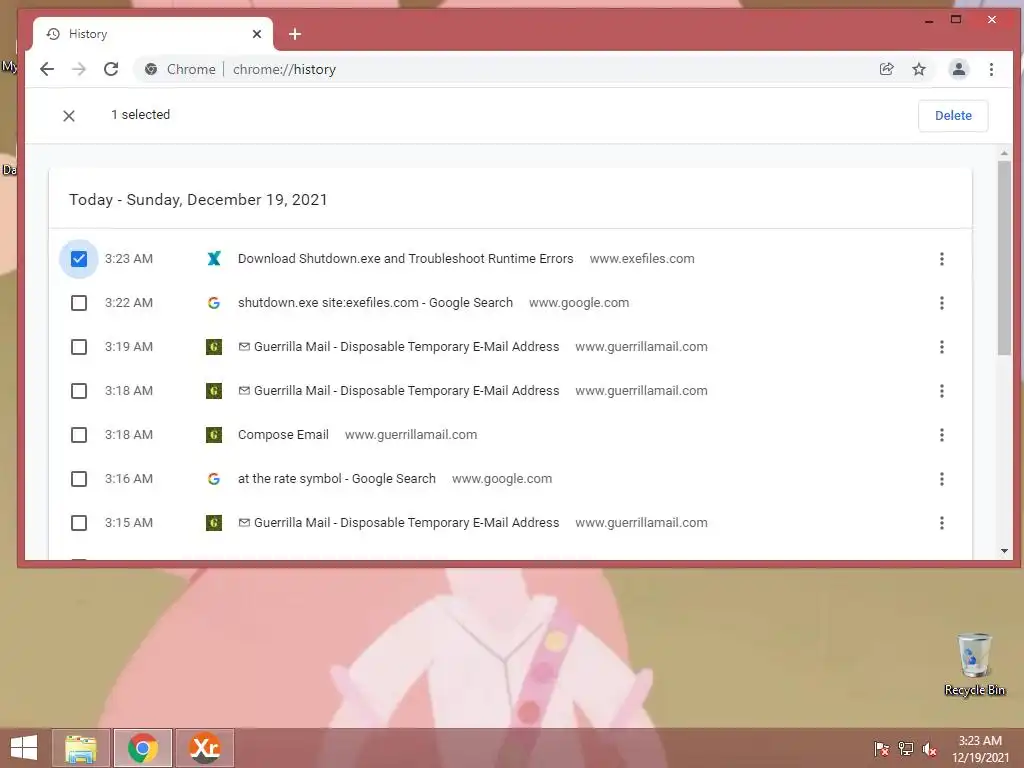The image size is (1024, 768).
Task: Click the Action Center flag tray icon
Action: 882,748
